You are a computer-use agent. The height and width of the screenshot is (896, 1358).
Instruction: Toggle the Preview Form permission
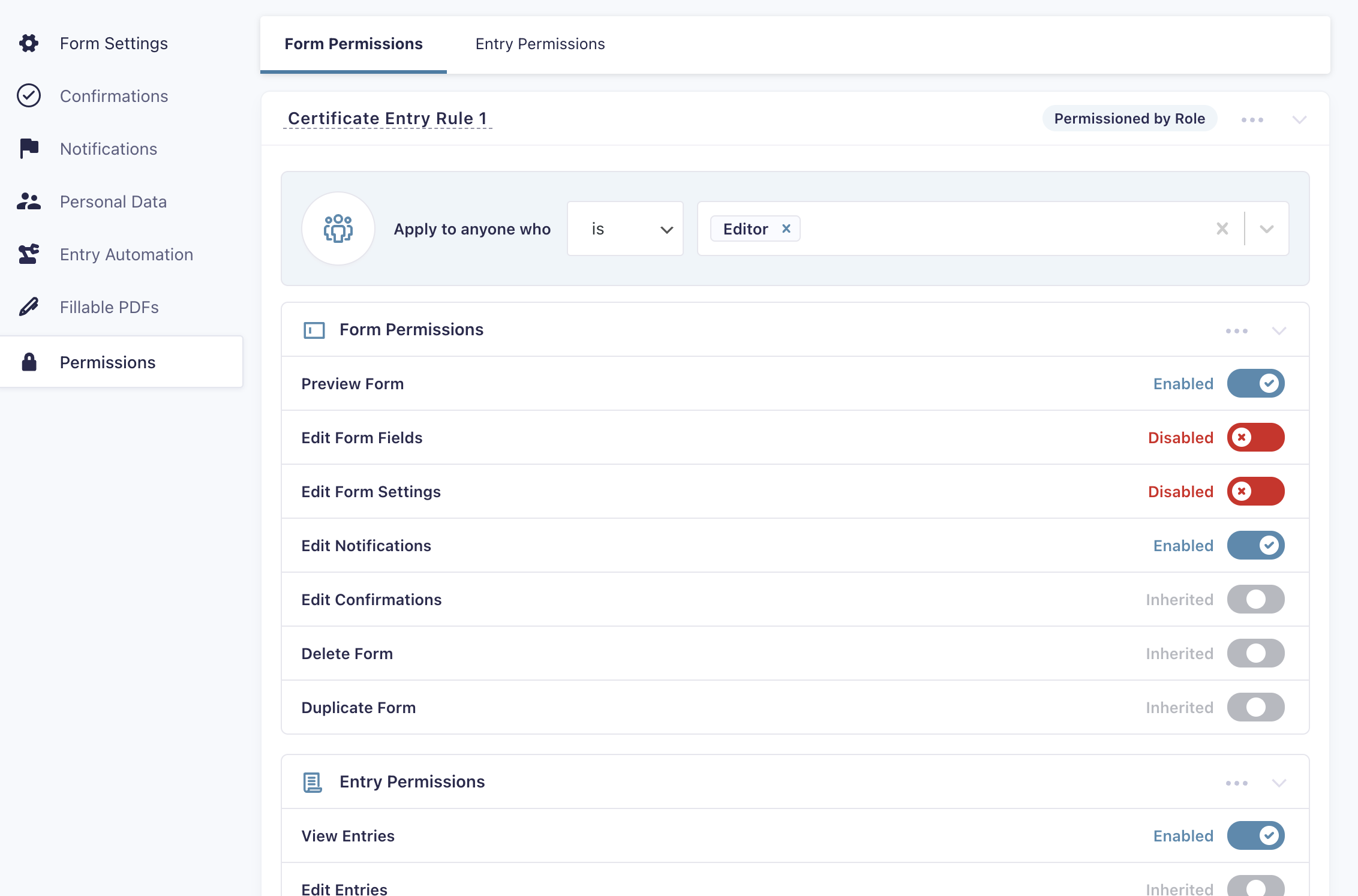1255,383
